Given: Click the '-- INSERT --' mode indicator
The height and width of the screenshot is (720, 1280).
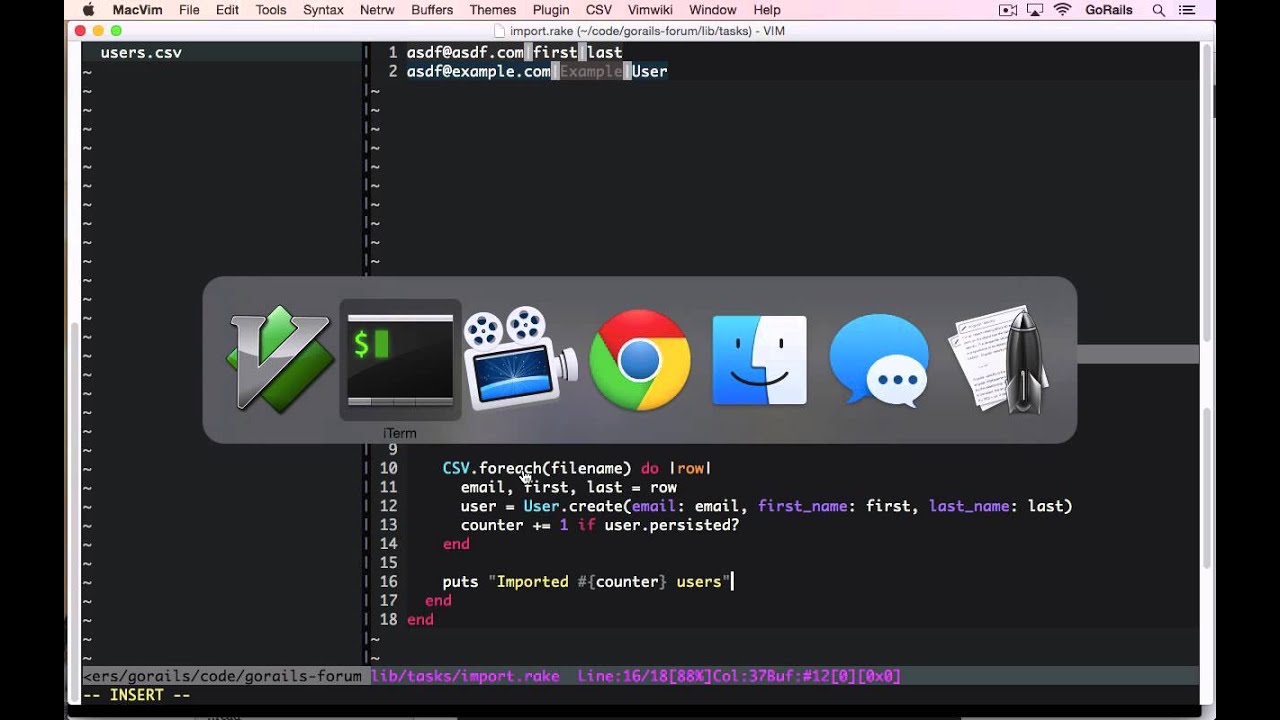Looking at the screenshot, I should click(x=137, y=695).
